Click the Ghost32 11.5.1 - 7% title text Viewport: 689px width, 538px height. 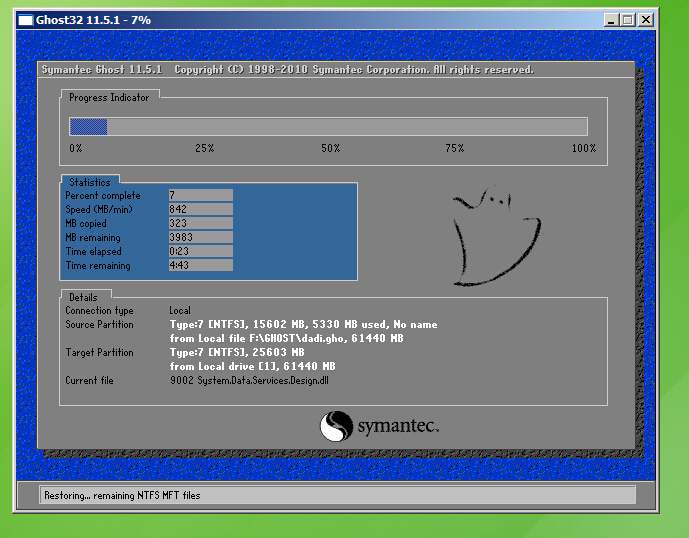[93, 20]
